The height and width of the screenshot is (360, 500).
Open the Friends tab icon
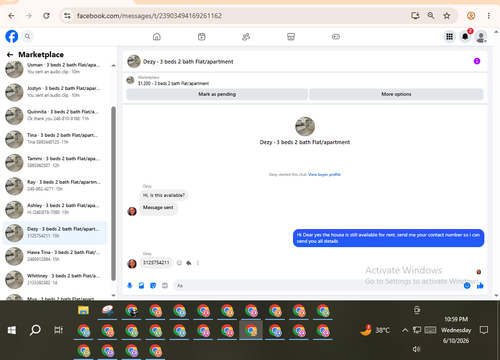[246, 37]
